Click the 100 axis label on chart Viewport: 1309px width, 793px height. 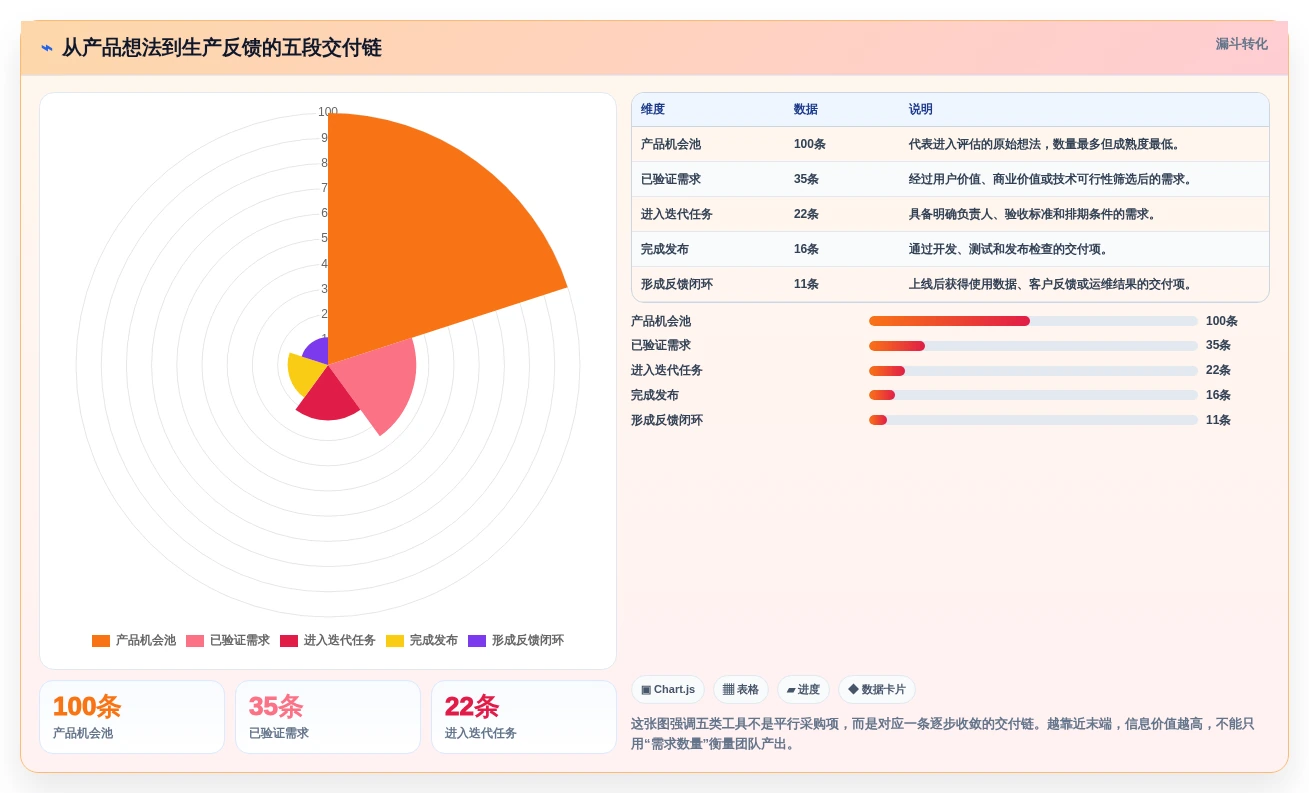328,112
